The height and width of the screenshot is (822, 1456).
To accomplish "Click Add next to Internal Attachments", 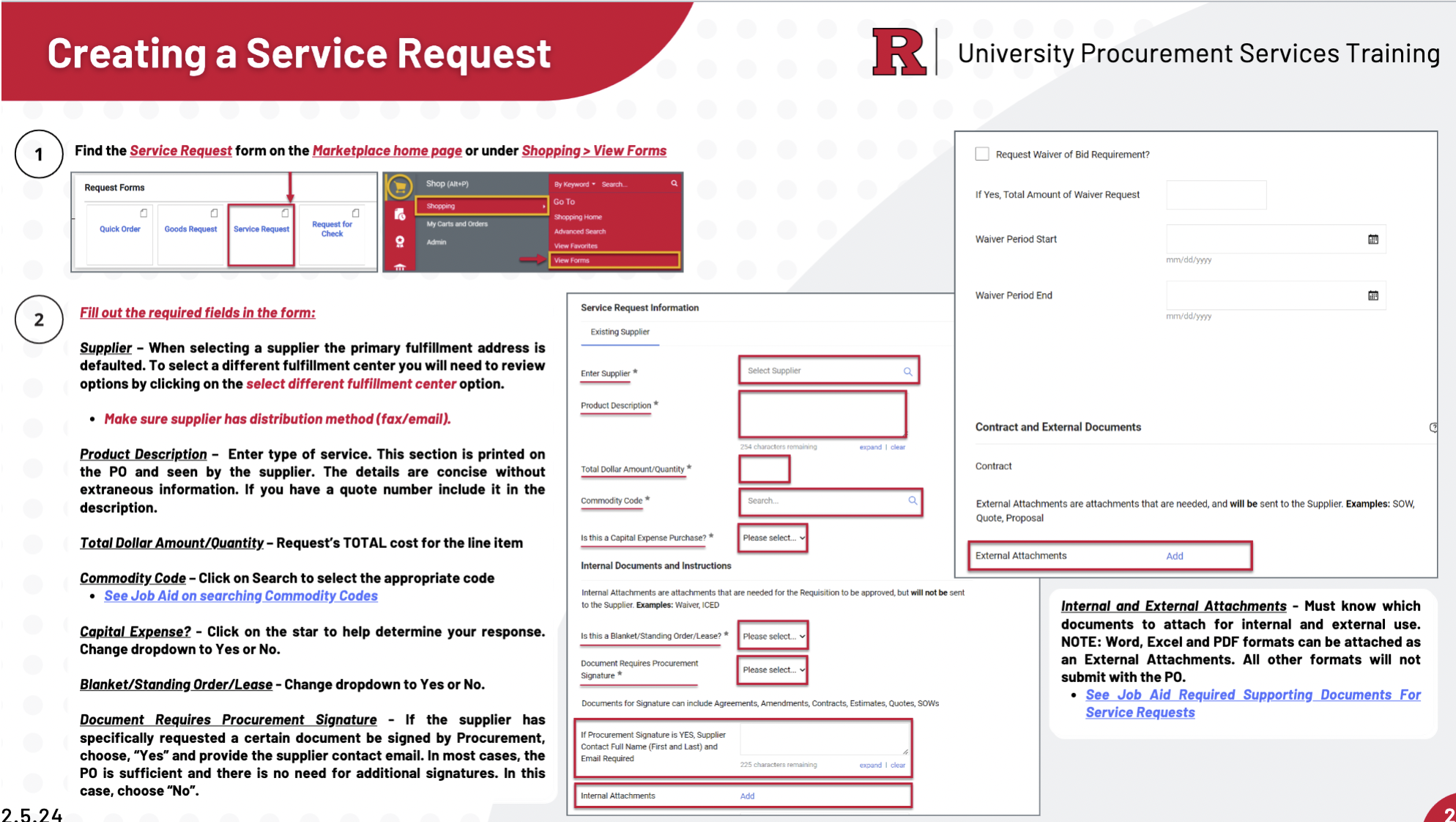I will pyautogui.click(x=747, y=796).
